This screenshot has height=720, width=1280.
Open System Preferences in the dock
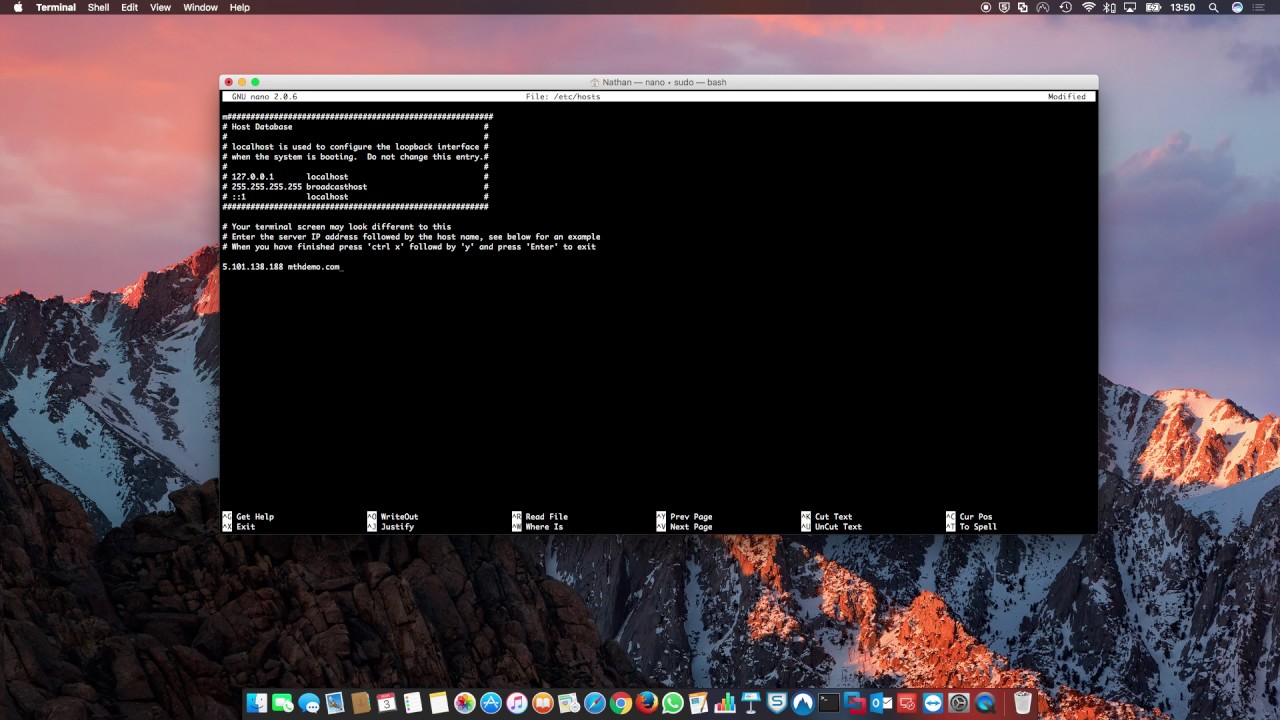point(959,703)
